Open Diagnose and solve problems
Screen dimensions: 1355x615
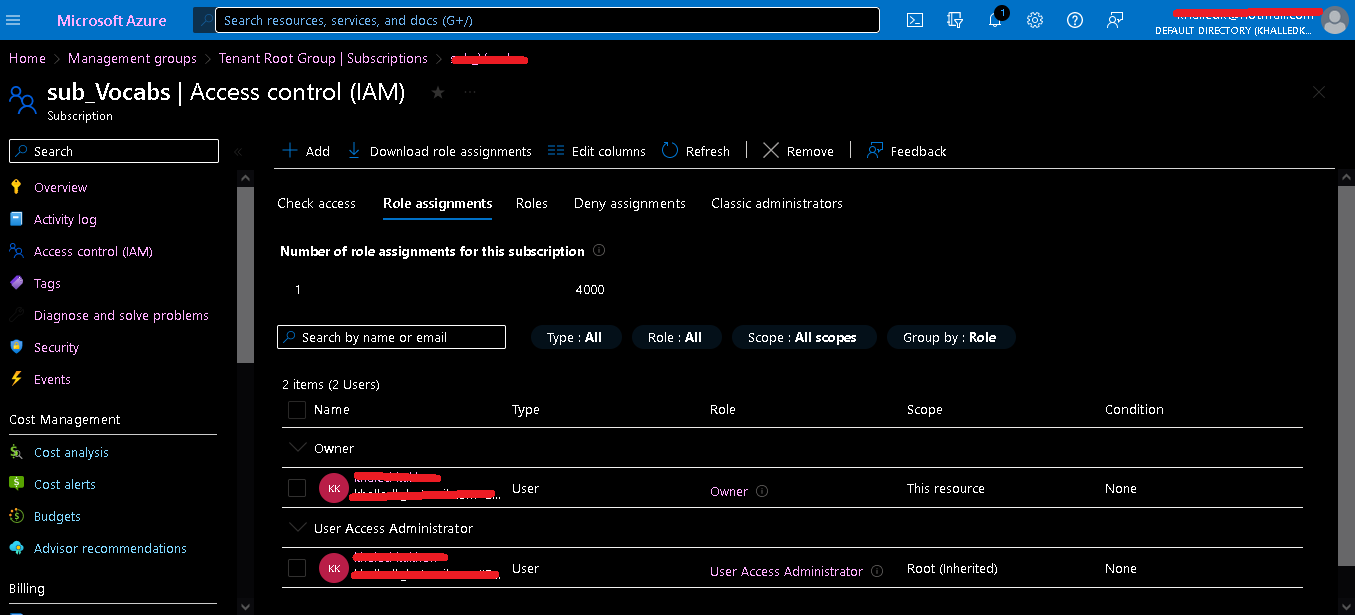pos(121,315)
